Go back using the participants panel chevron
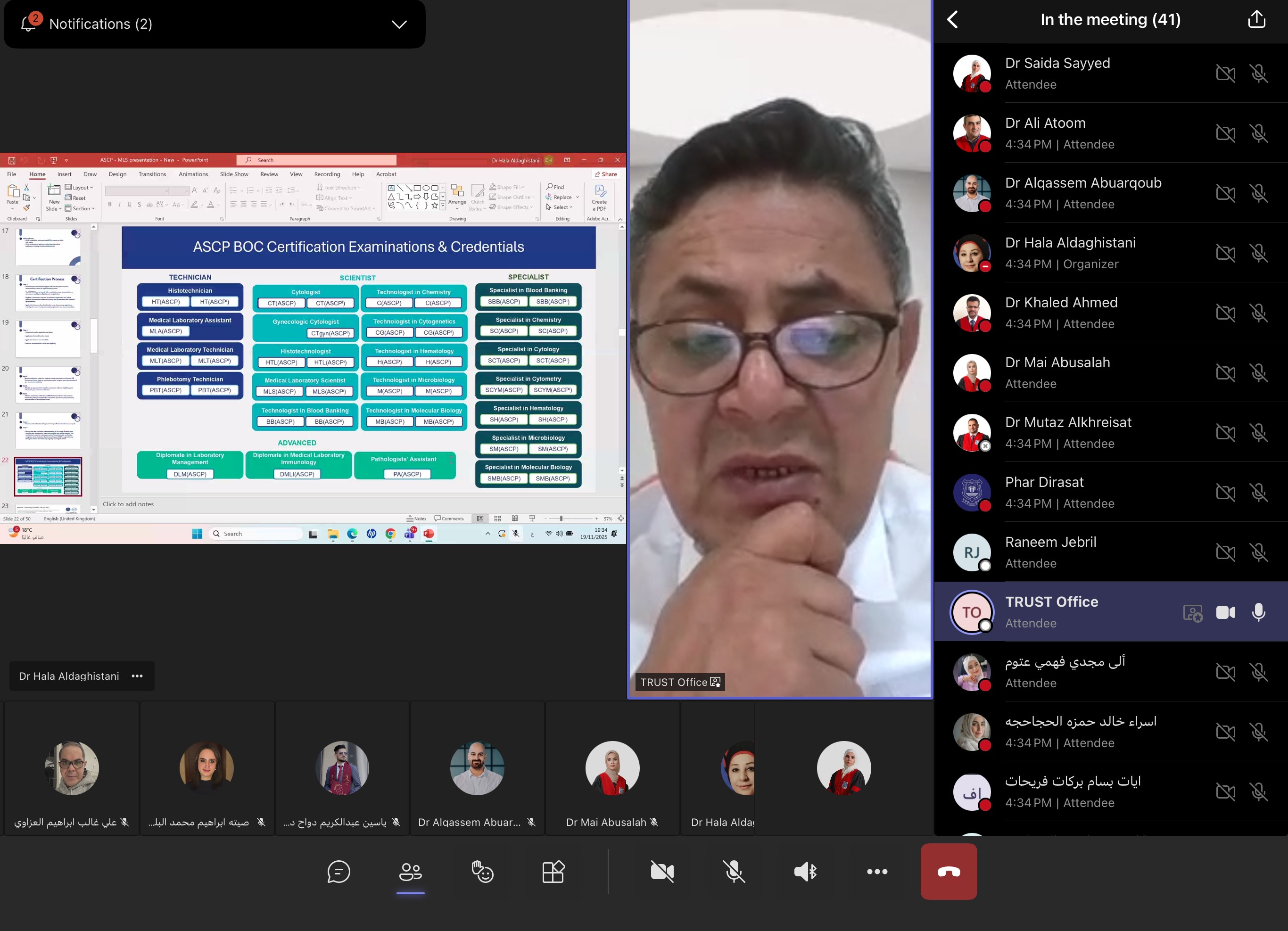Viewport: 1288px width, 931px height. (953, 19)
